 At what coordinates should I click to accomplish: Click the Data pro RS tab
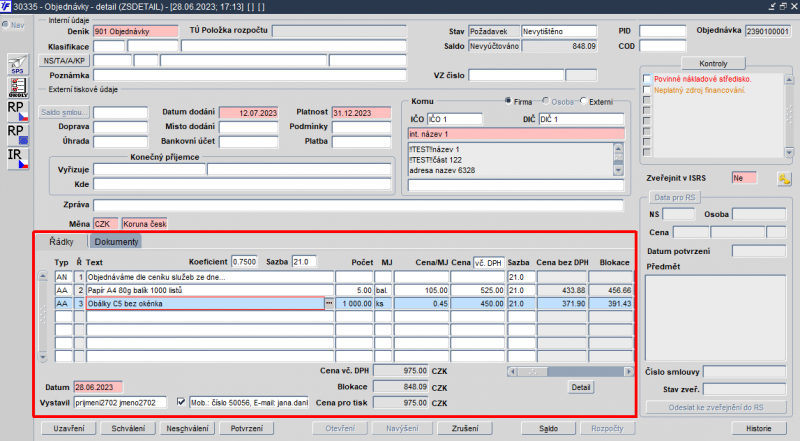click(674, 197)
